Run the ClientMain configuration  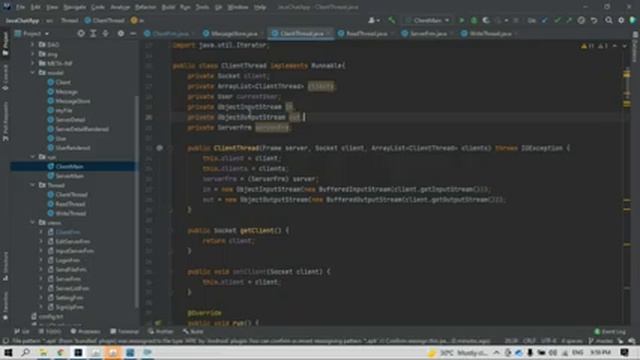click(461, 20)
